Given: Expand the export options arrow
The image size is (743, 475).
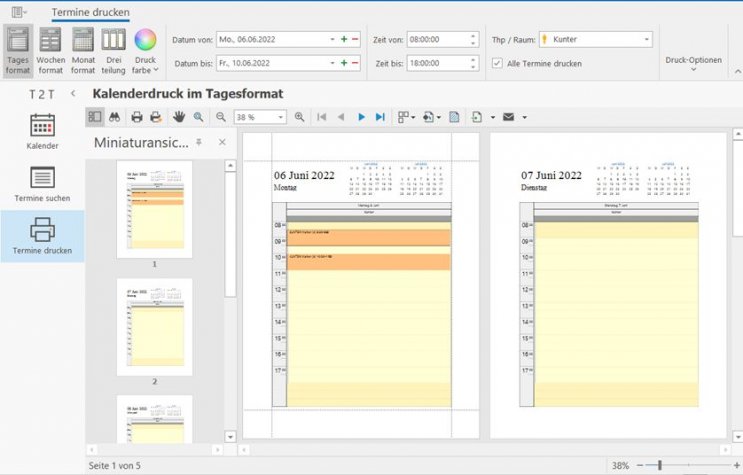Looking at the screenshot, I should point(492,117).
